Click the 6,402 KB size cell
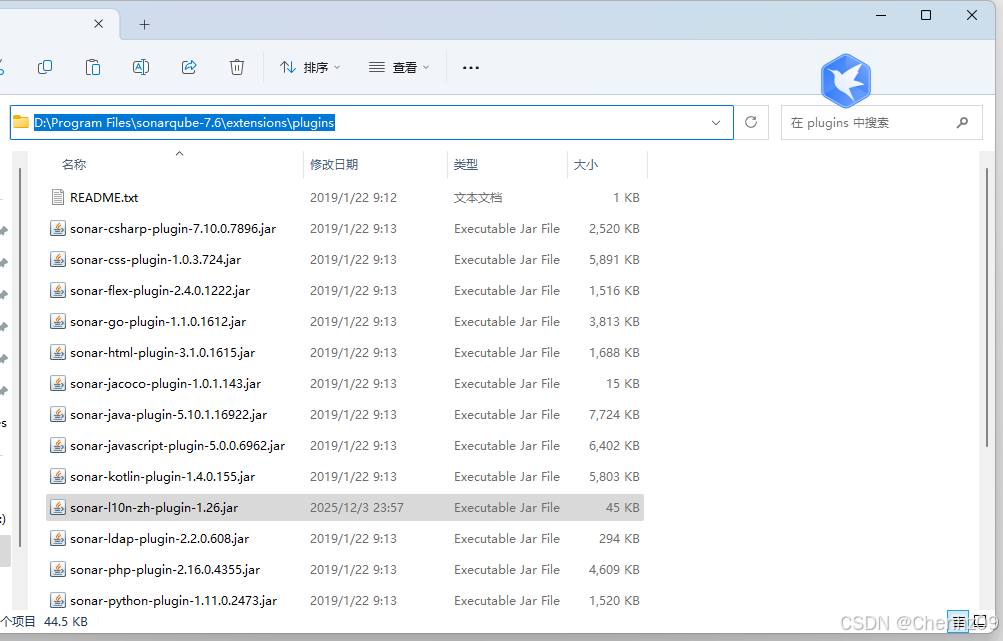 coord(614,446)
